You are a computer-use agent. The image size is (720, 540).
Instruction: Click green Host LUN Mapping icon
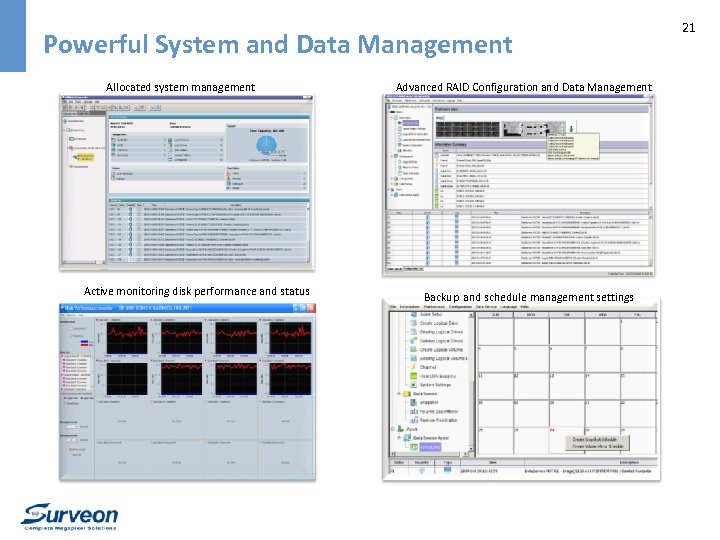coord(413,376)
